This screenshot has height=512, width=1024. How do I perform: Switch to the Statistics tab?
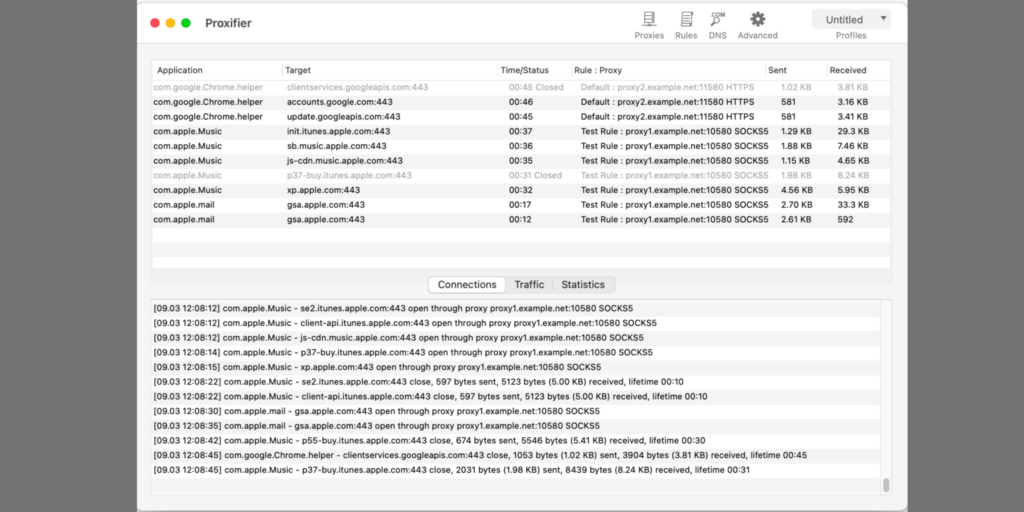[x=583, y=285]
